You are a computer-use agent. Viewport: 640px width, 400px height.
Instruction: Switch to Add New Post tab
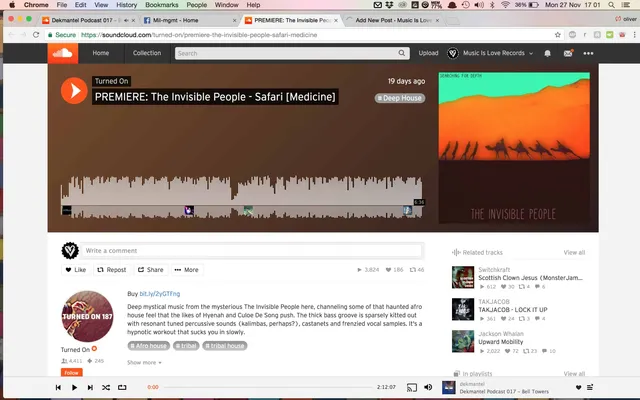click(x=393, y=20)
